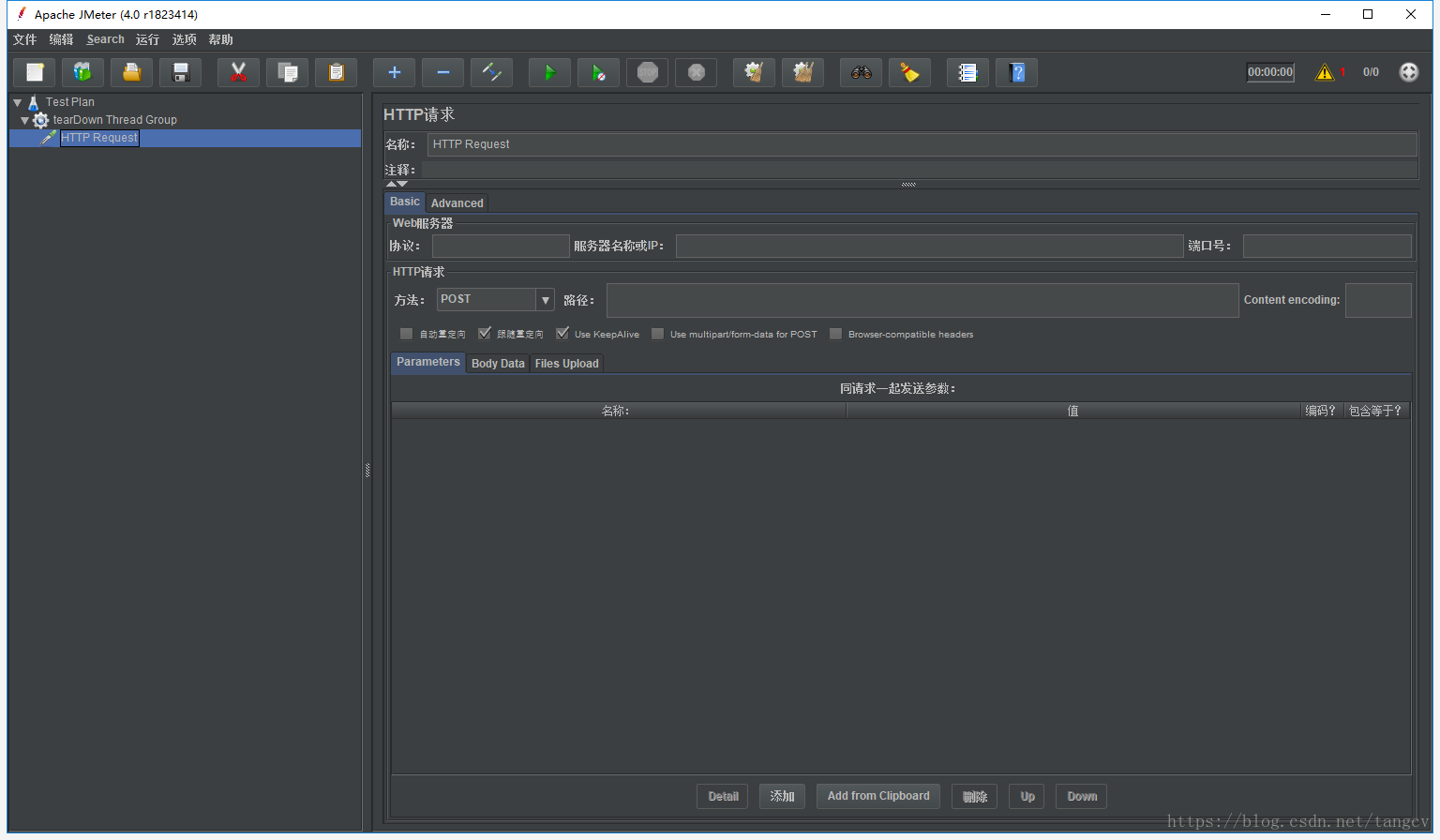The height and width of the screenshot is (840, 1440).
Task: Focus the 名称 HTTP Request name field
Action: (x=922, y=144)
